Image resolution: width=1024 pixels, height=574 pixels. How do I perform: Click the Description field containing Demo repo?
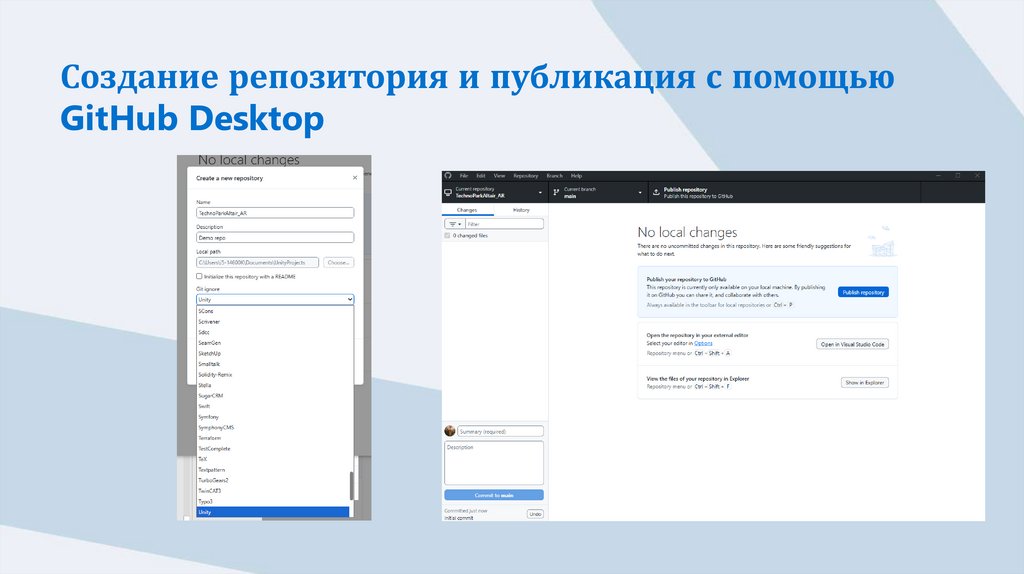(275, 238)
